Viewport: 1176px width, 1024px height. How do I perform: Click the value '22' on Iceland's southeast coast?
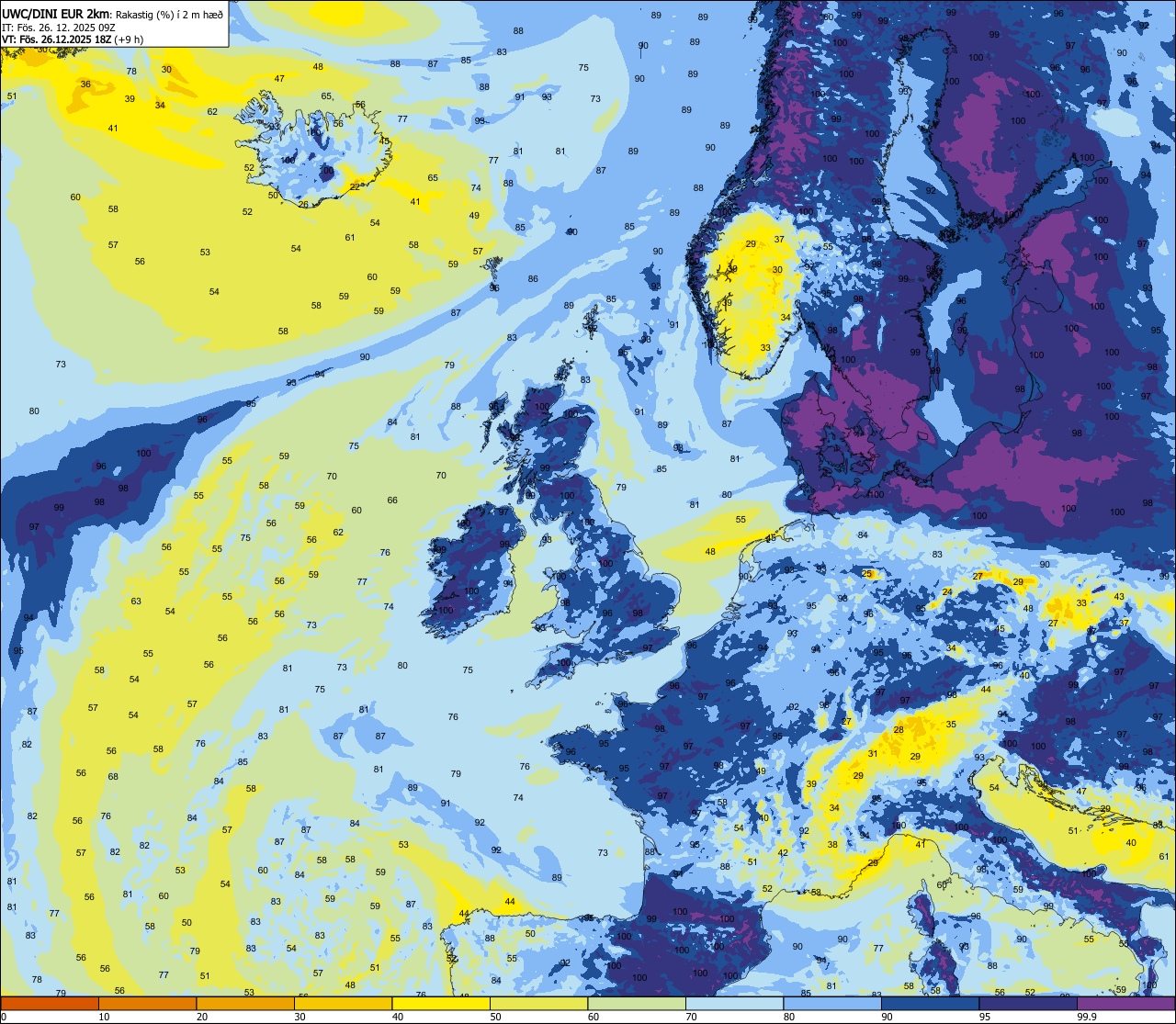(x=356, y=187)
